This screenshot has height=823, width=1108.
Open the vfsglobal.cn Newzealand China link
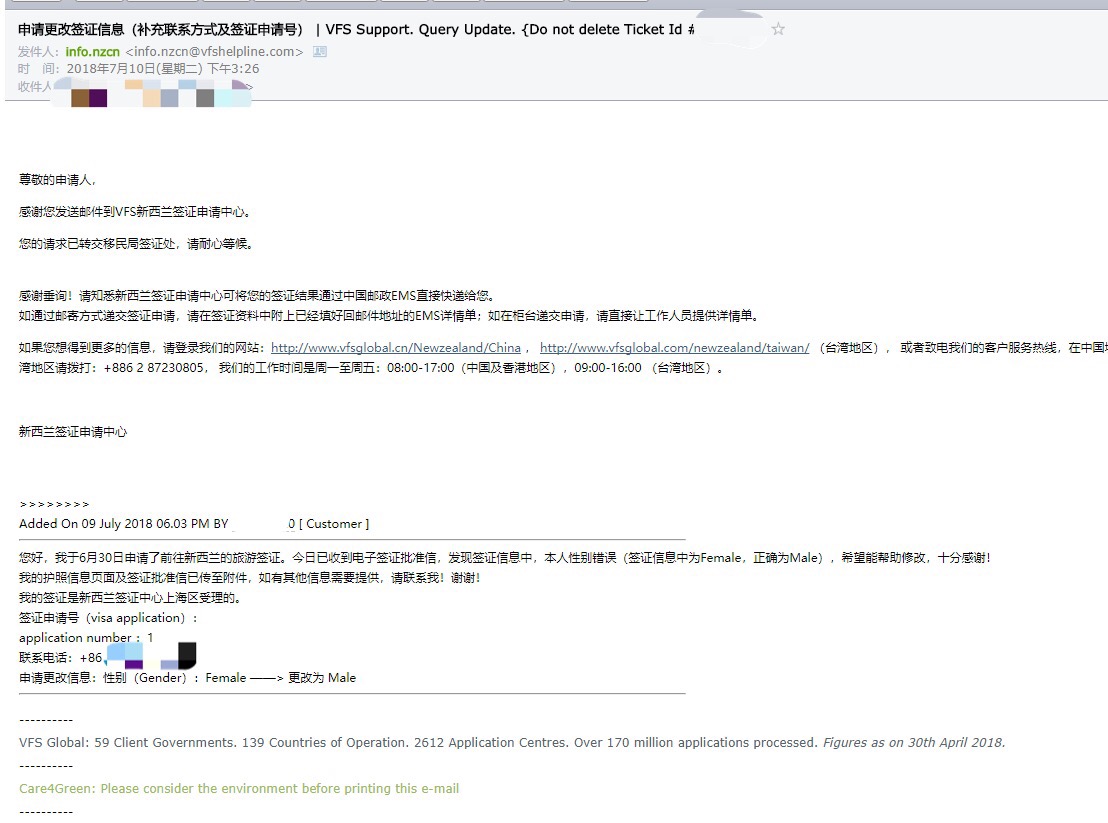[396, 348]
